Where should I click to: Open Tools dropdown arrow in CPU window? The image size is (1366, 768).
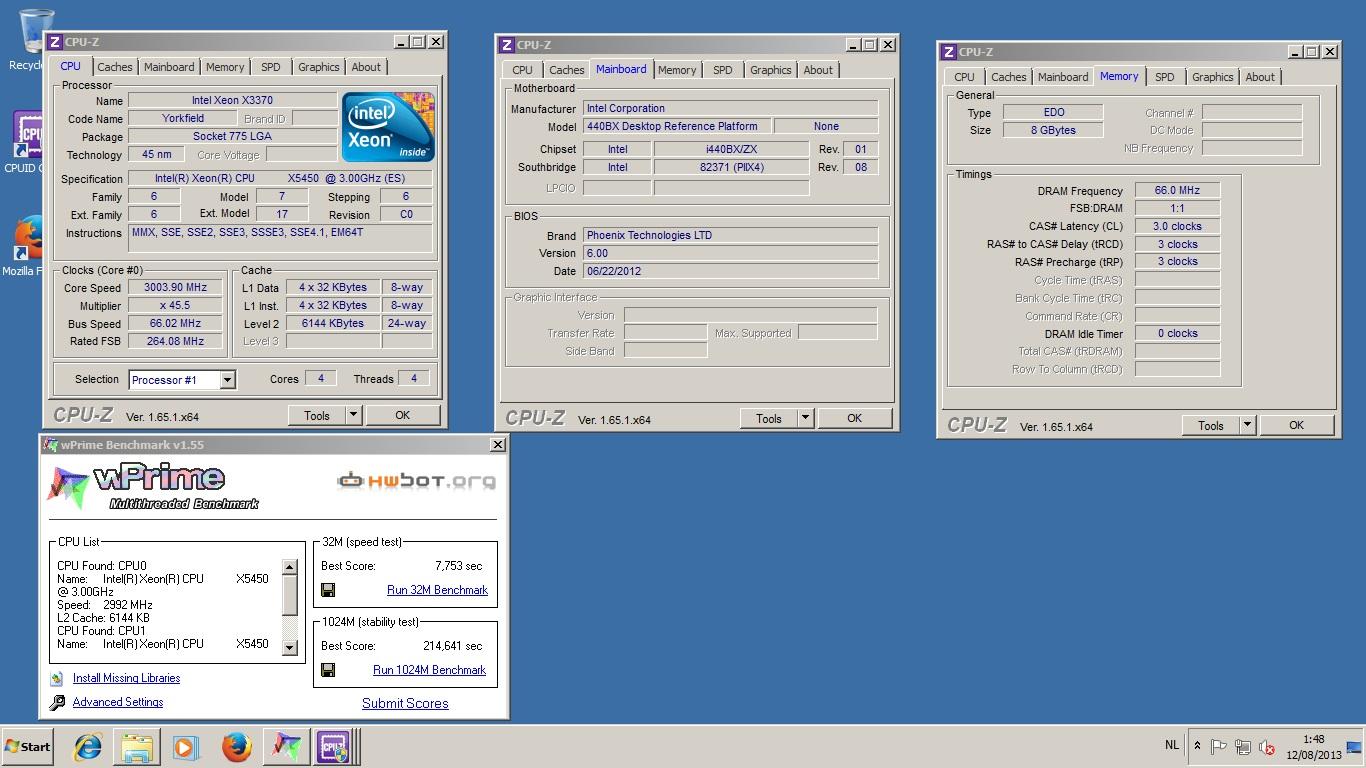pos(353,415)
